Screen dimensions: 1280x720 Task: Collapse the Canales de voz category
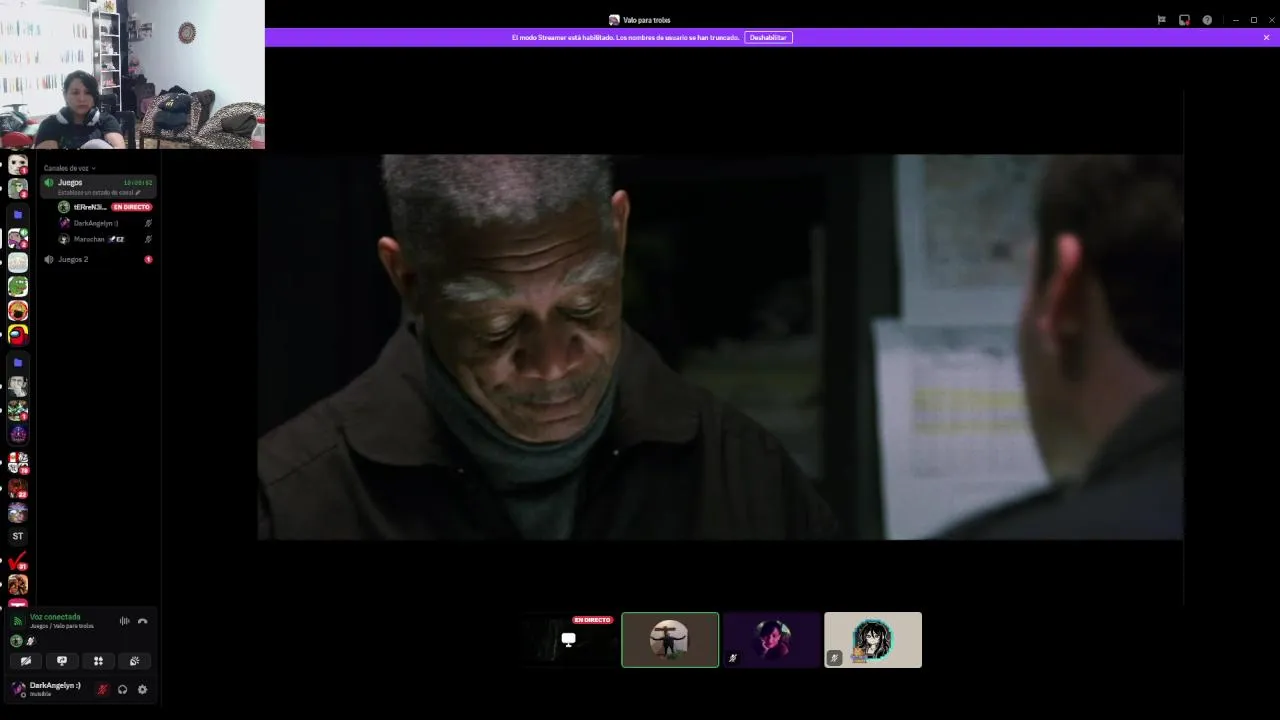[69, 168]
